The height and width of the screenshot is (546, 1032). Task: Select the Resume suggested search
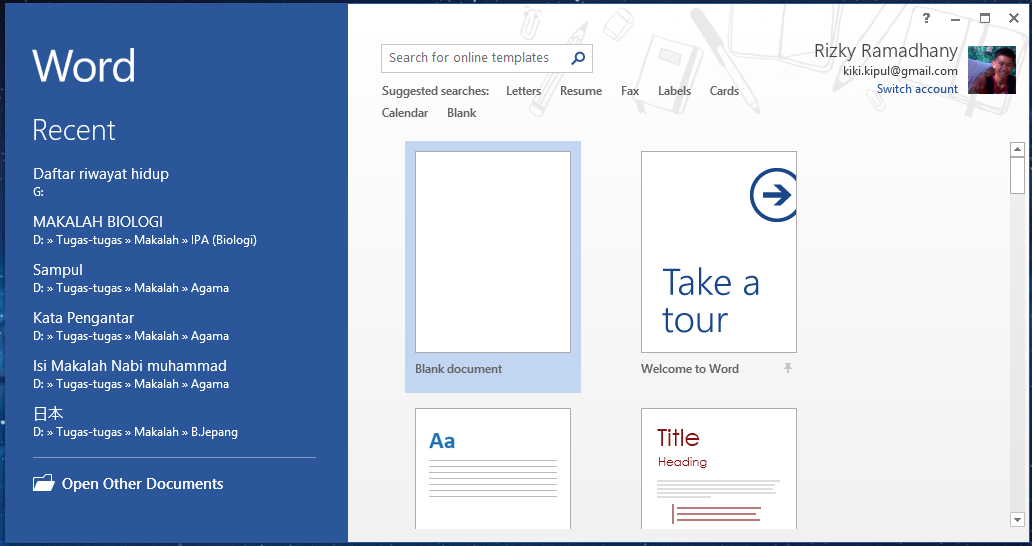(580, 91)
